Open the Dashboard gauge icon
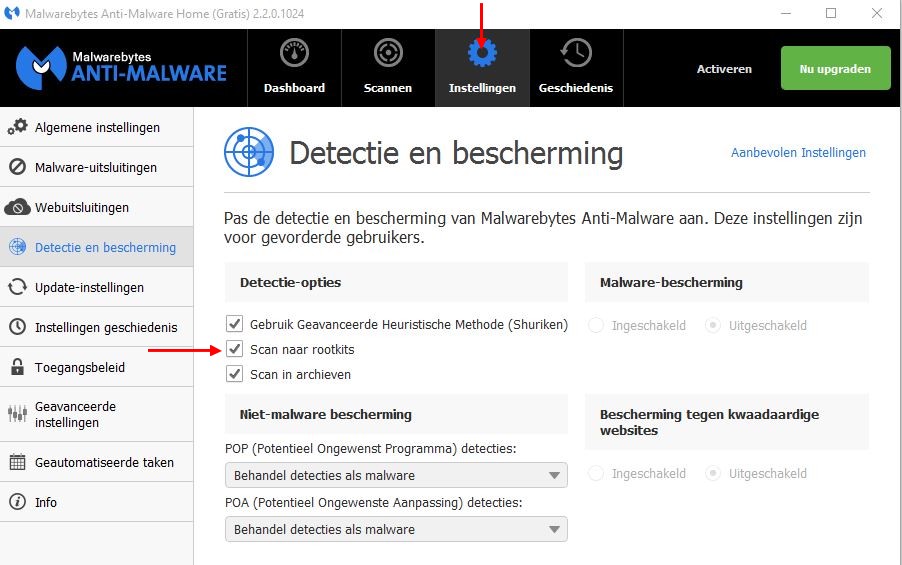This screenshot has height=565, width=902. [295, 53]
